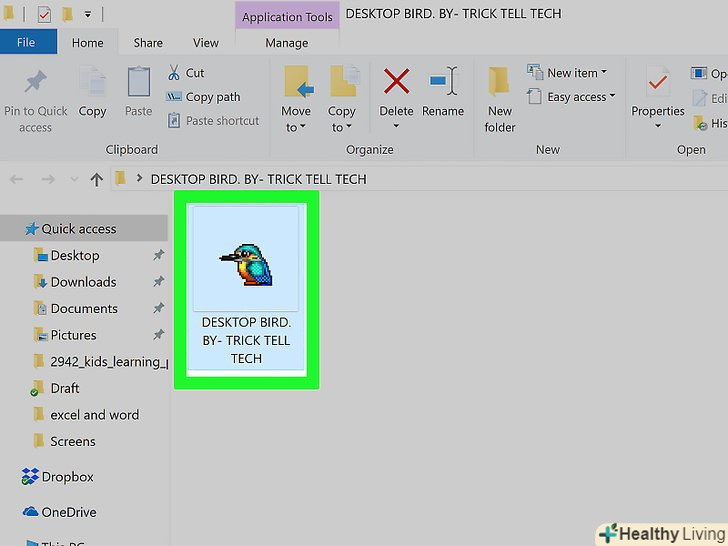Click the file name DESKTOP BIRD. BY- TRICK TELL TECH

click(246, 340)
